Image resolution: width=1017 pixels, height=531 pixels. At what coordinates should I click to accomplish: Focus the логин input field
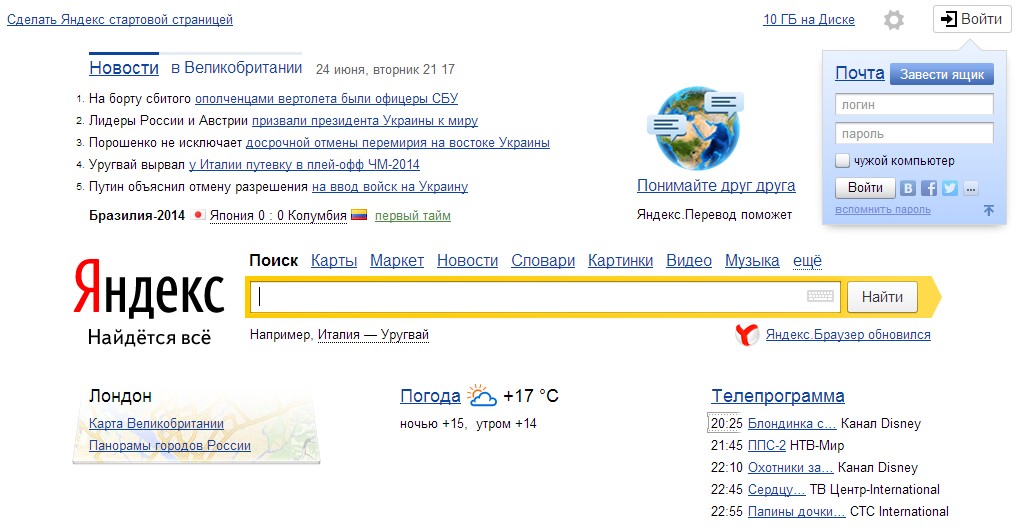[914, 104]
